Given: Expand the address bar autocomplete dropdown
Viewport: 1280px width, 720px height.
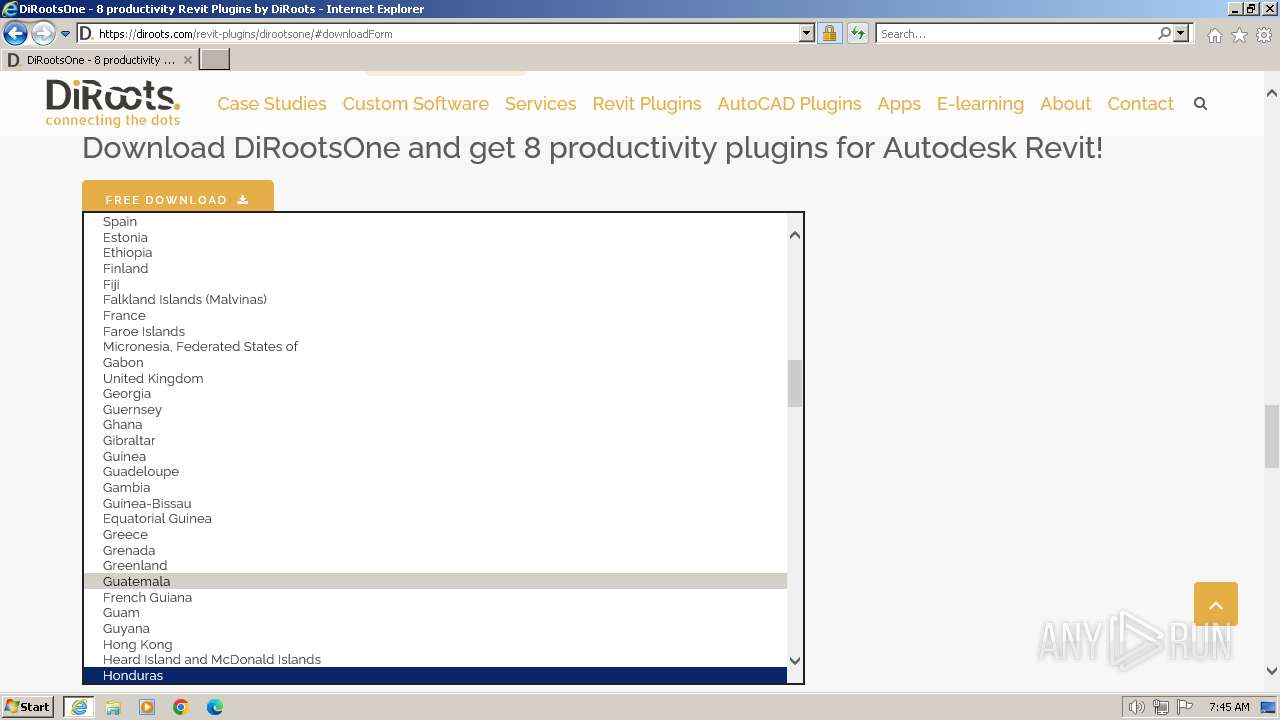Looking at the screenshot, I should (x=807, y=33).
